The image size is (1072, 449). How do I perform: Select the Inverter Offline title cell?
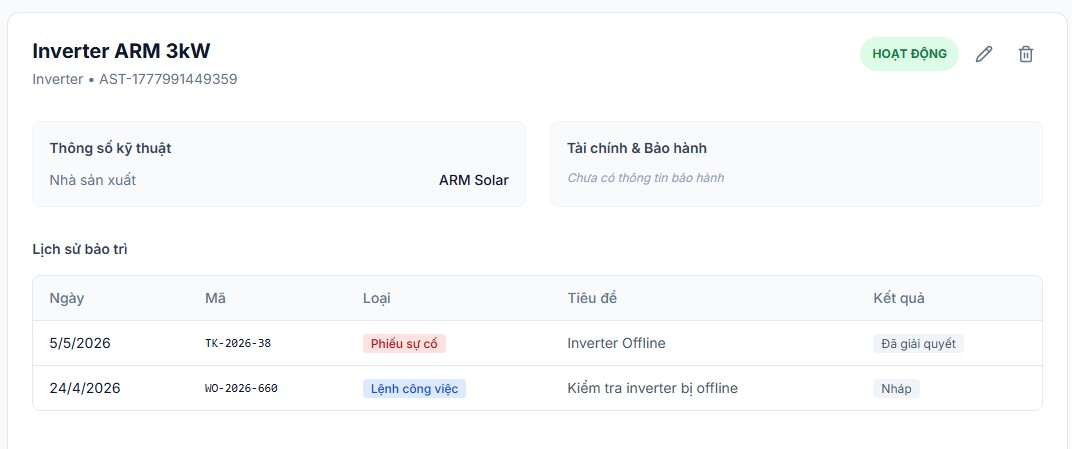pyautogui.click(x=616, y=343)
